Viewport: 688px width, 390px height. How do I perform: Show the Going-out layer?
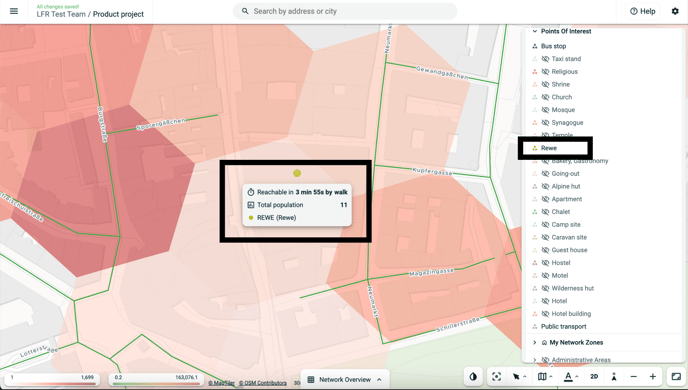pyautogui.click(x=545, y=174)
